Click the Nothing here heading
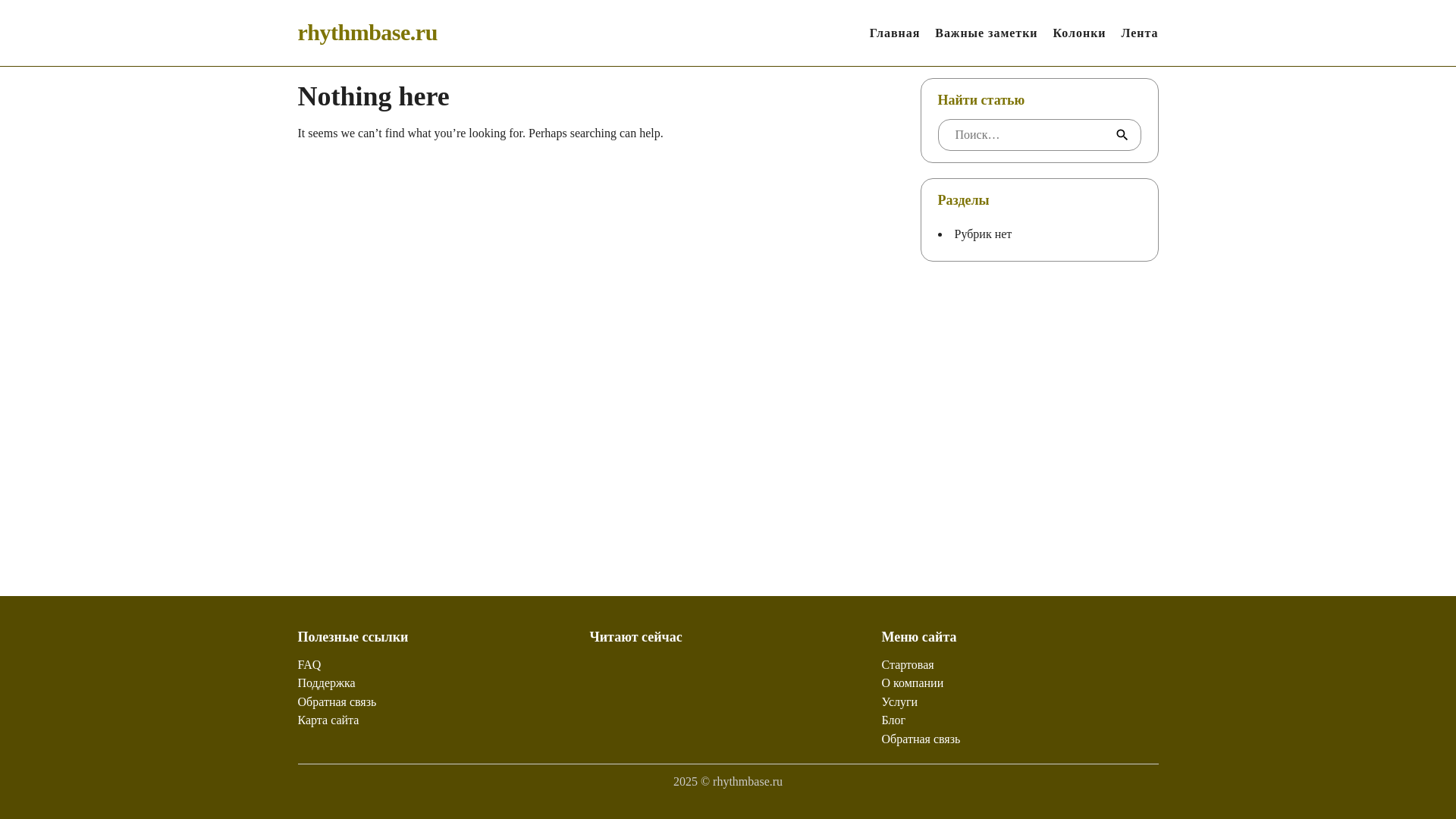This screenshot has height=819, width=1456. coord(373,96)
